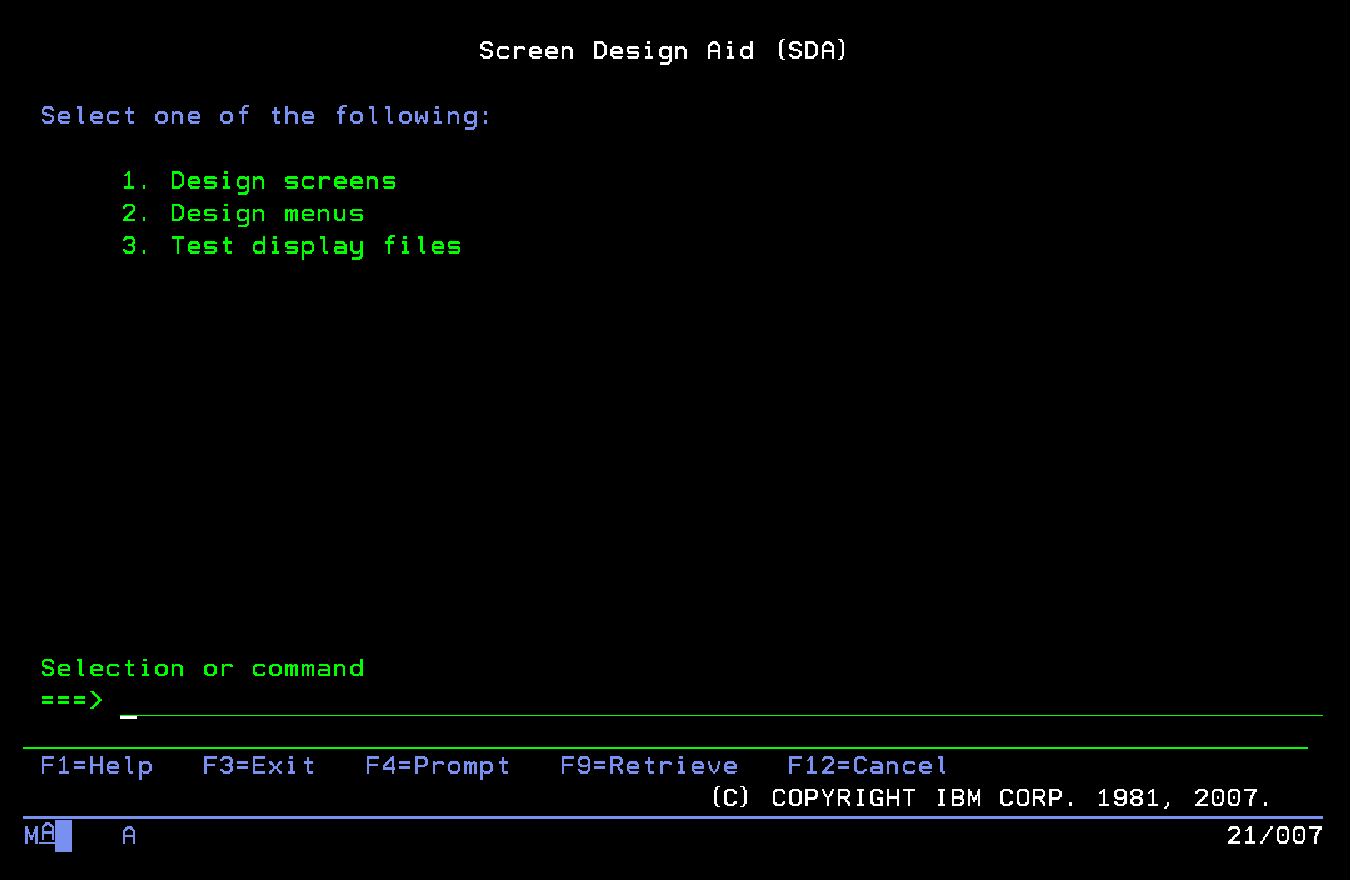Click the blue cursor block next to MA
The height and width of the screenshot is (880, 1350).
(64, 836)
